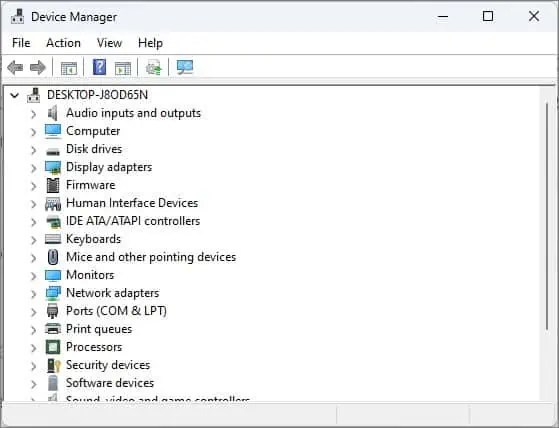The height and width of the screenshot is (428, 559).
Task: Select the Display adapters label
Action: click(109, 167)
